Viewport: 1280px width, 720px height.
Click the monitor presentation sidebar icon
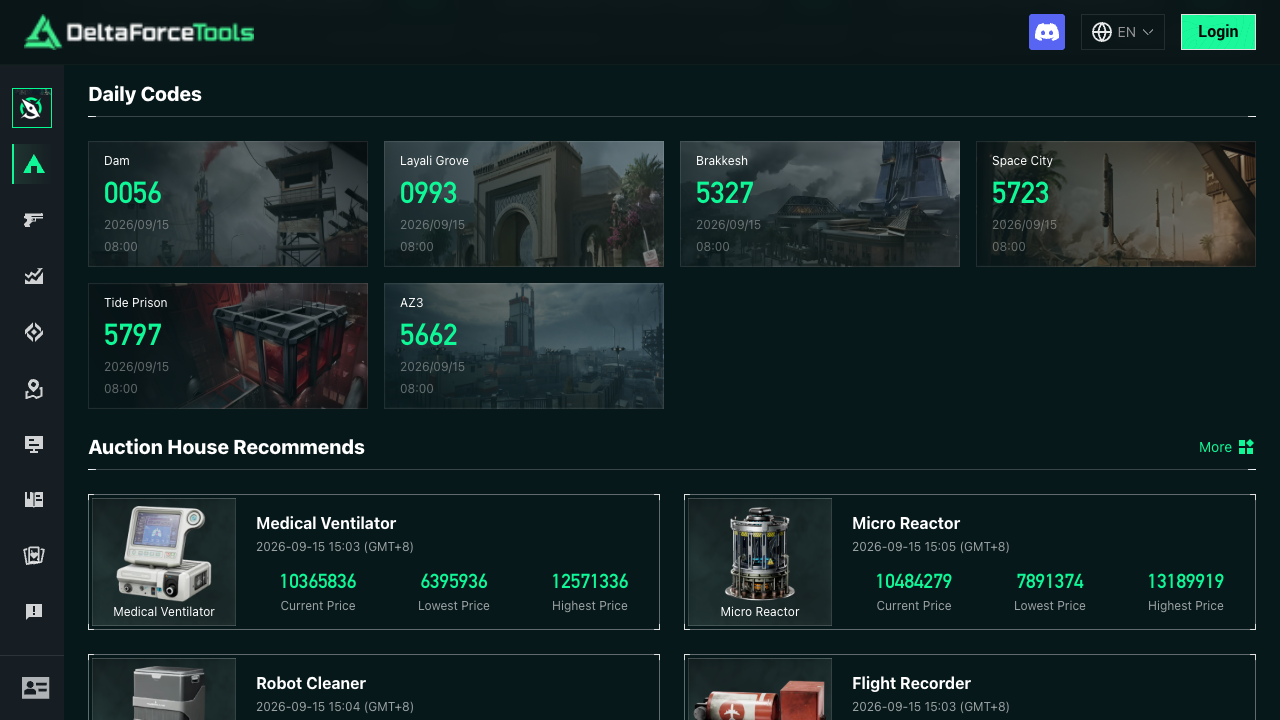pyautogui.click(x=34, y=444)
